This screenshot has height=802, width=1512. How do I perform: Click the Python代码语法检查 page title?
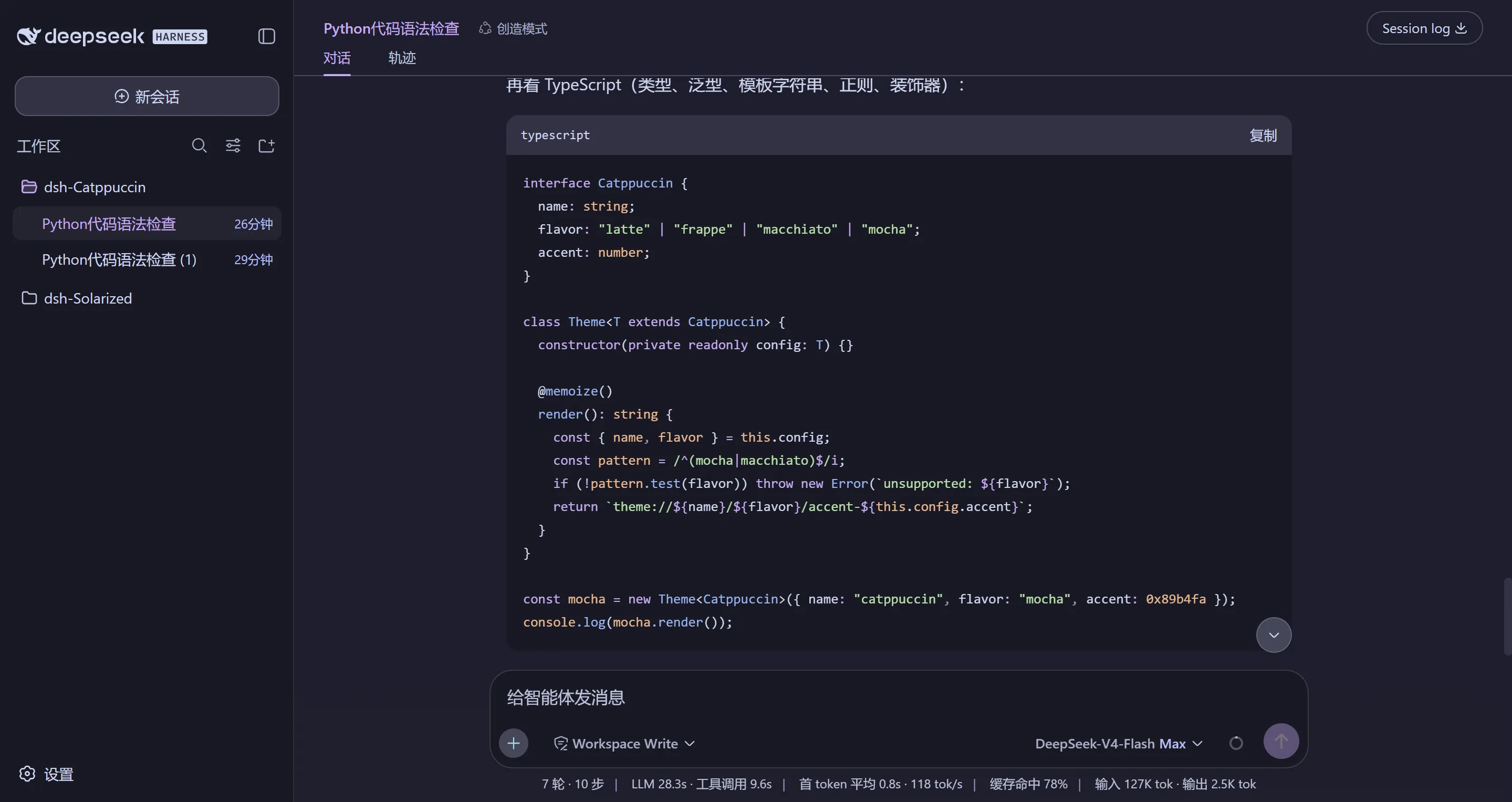[391, 28]
